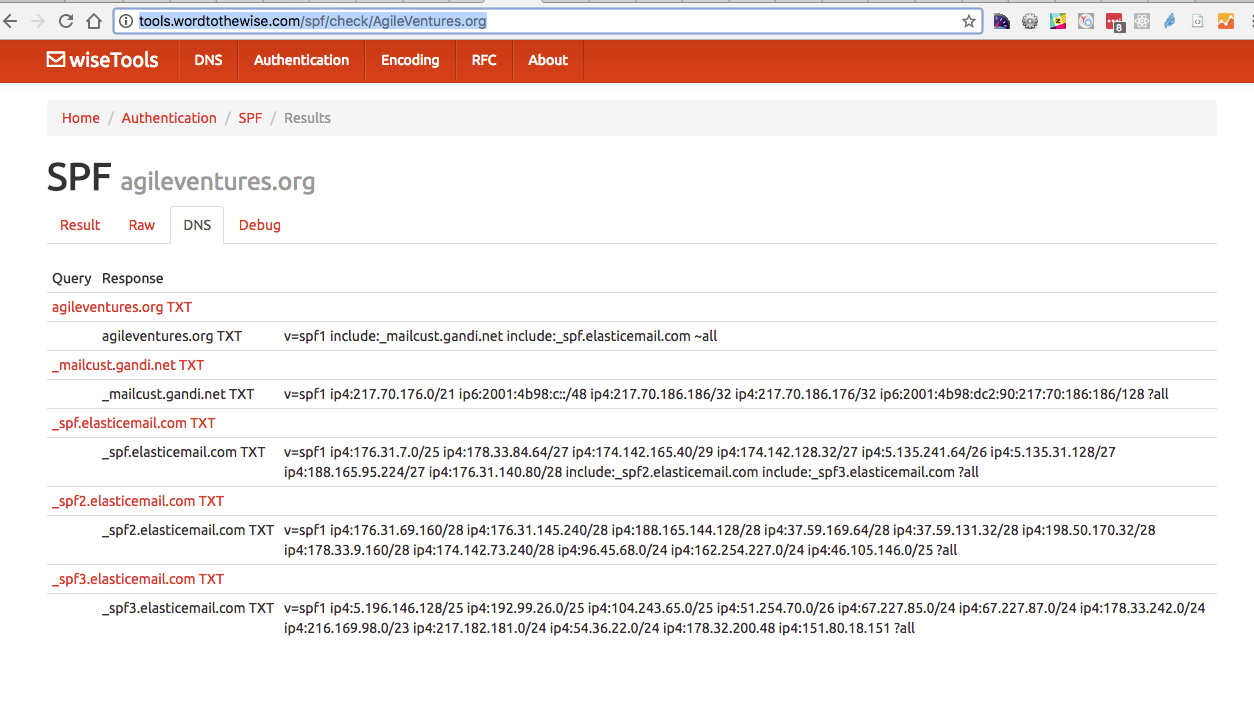
Task: Open the blue feather extension
Action: (x=1170, y=21)
